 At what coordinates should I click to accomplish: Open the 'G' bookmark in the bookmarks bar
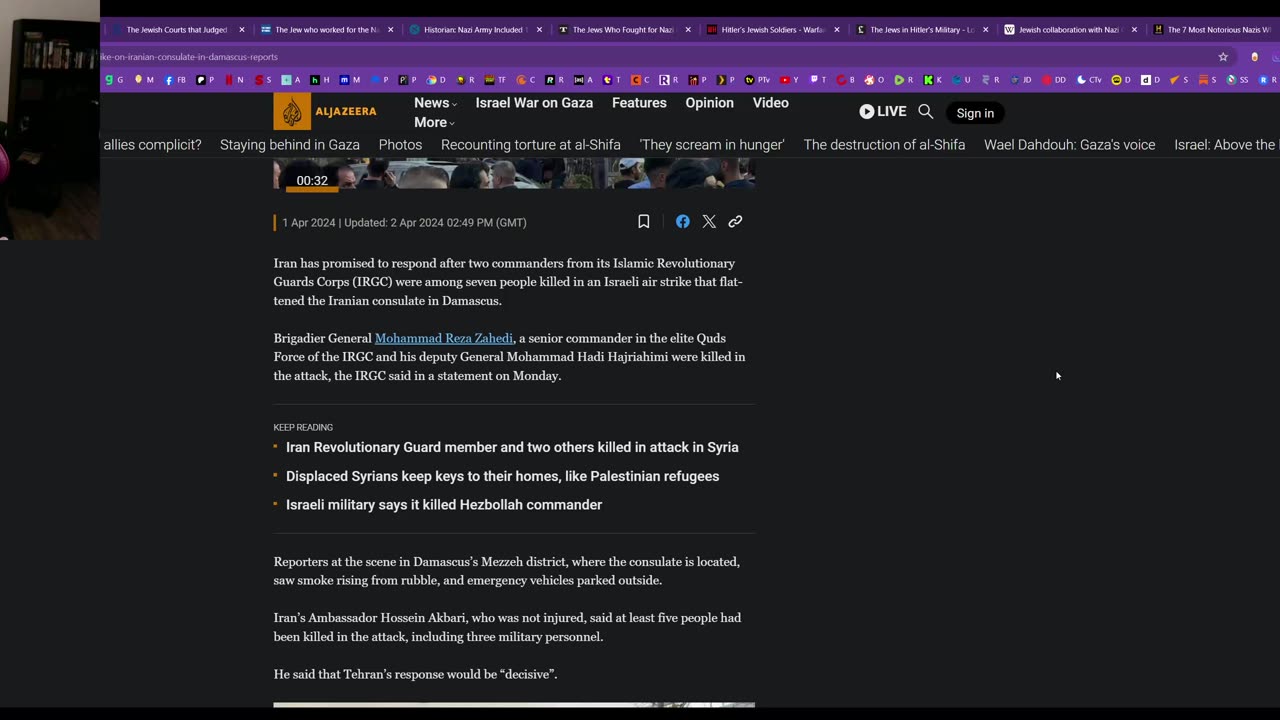pyautogui.click(x=114, y=80)
